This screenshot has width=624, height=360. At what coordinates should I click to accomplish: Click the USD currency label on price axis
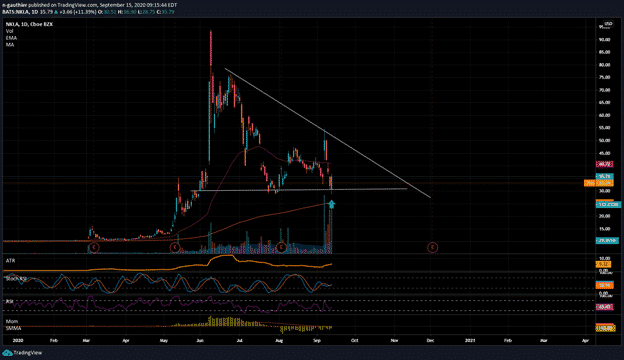tap(608, 24)
